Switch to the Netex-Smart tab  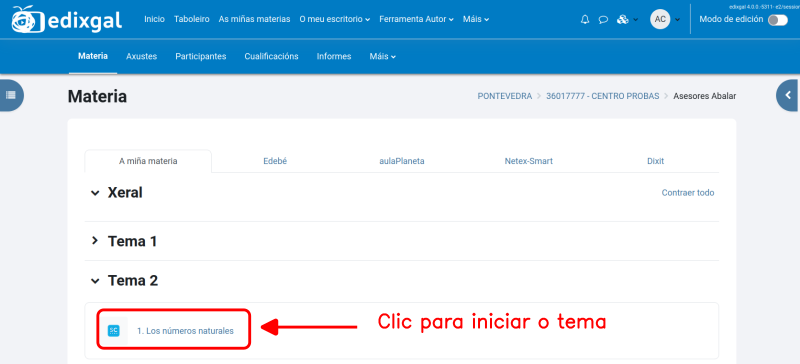(529, 161)
